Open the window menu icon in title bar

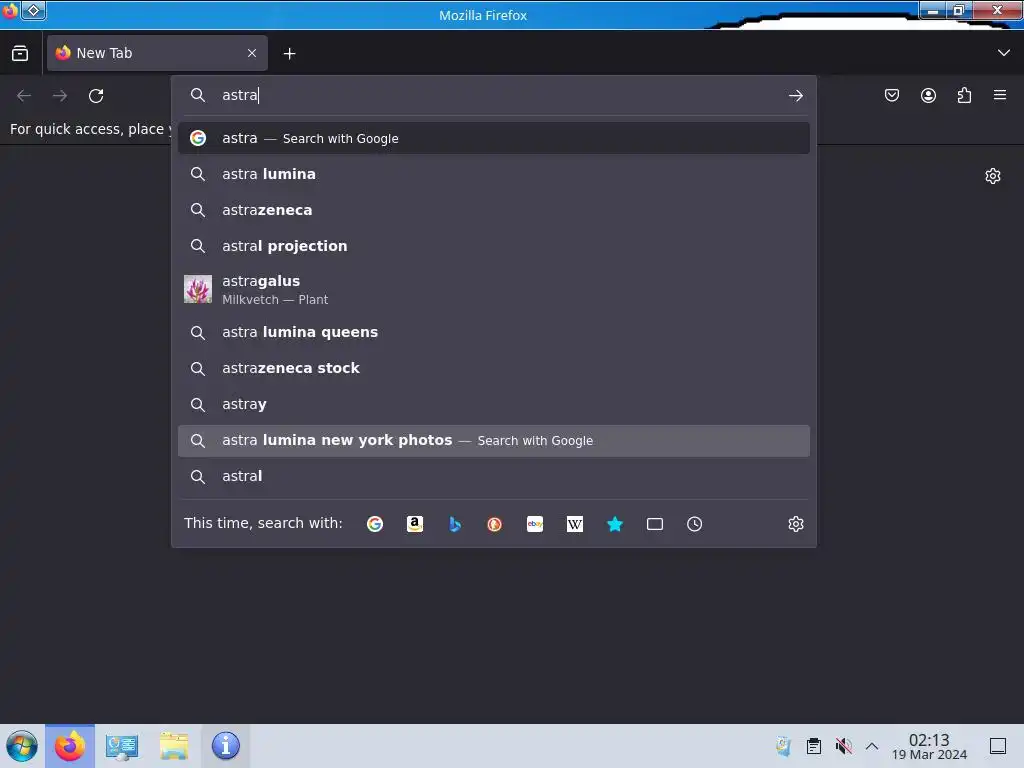(10, 11)
